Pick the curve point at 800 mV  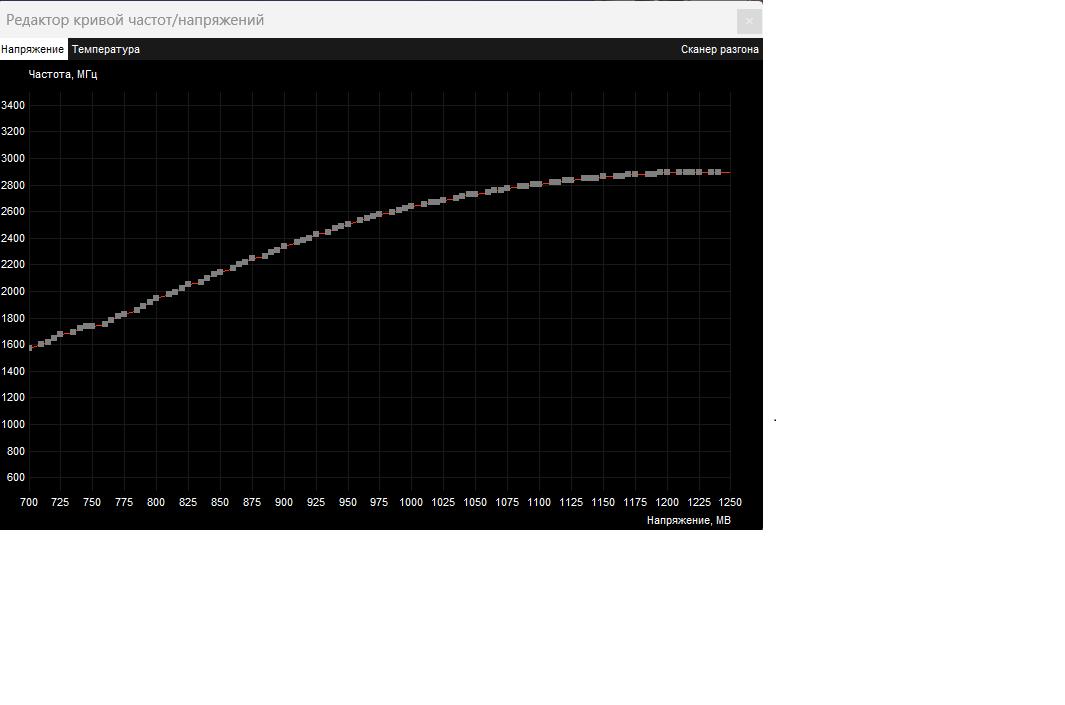(157, 298)
